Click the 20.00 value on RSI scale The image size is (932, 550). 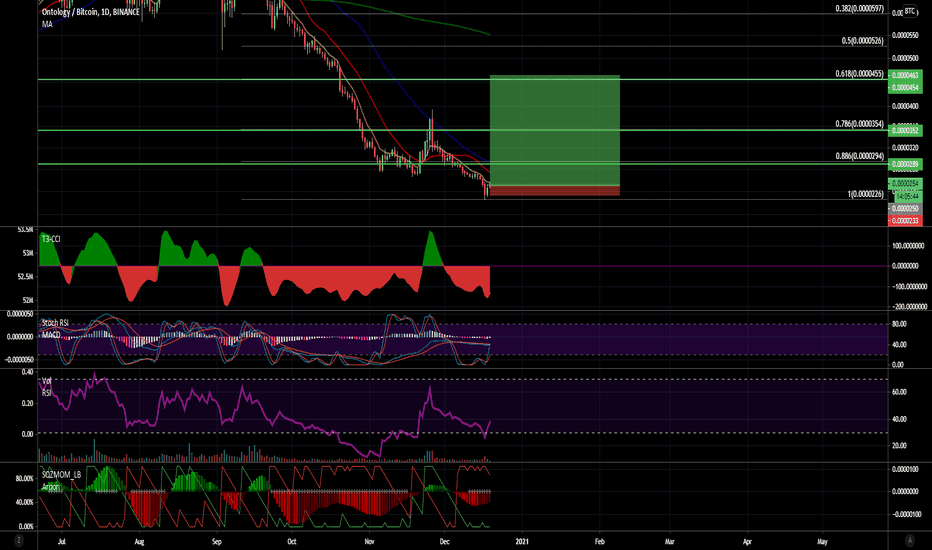pos(899,445)
